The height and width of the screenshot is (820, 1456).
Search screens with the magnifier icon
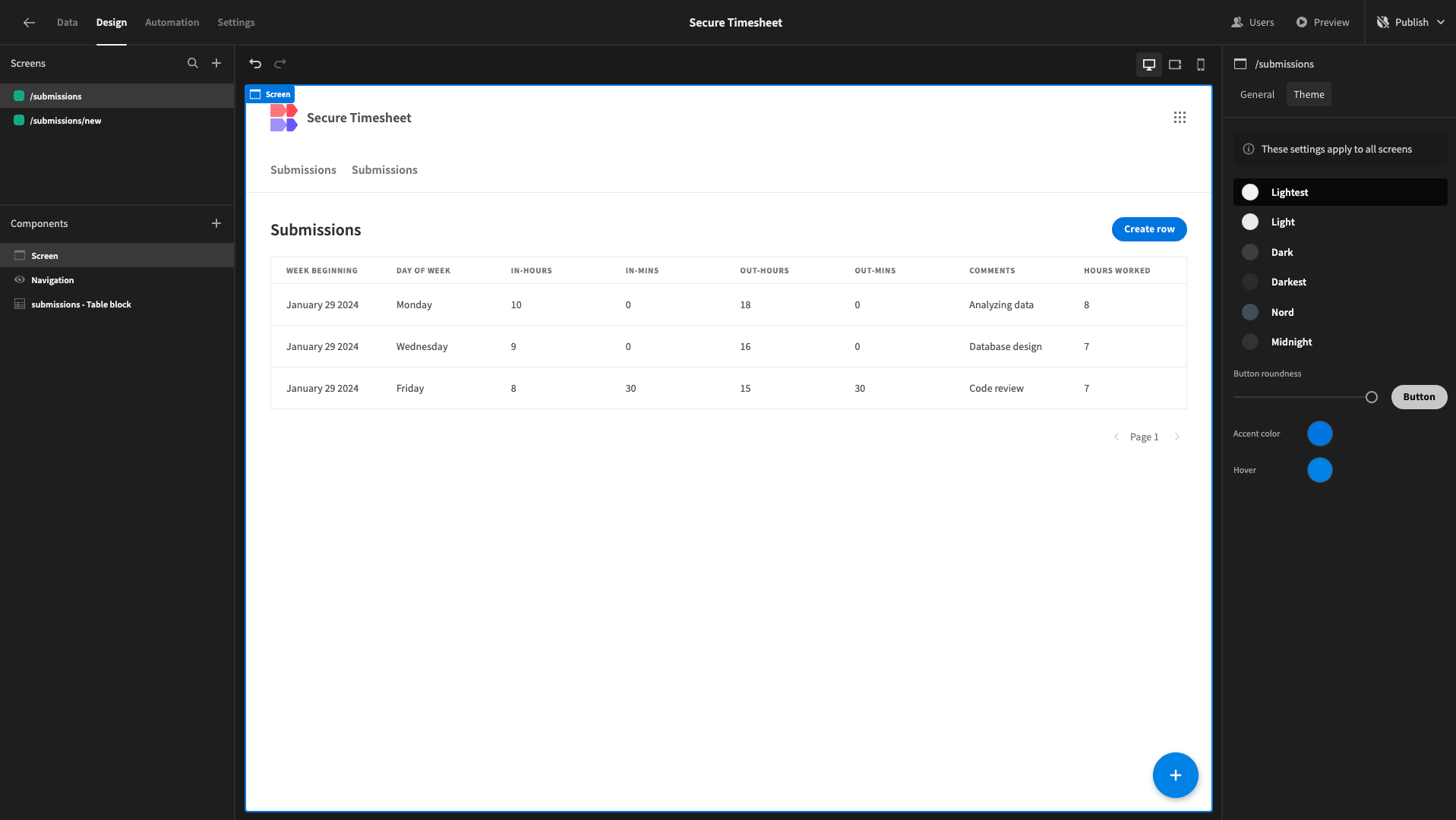tap(193, 64)
